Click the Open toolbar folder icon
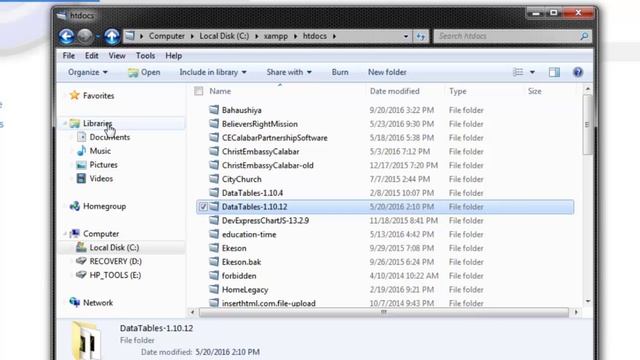 [133, 73]
